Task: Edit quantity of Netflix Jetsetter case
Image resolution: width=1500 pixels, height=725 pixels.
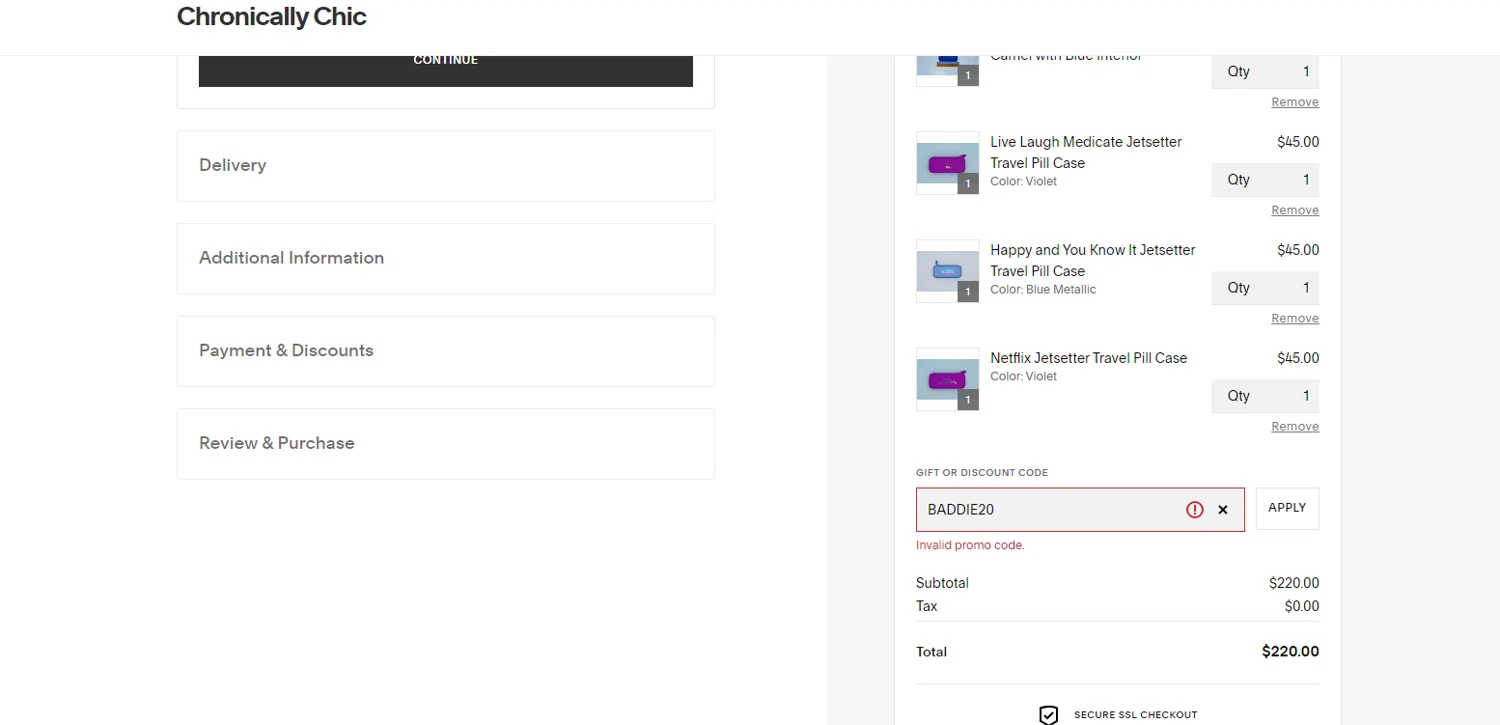Action: tap(1265, 396)
